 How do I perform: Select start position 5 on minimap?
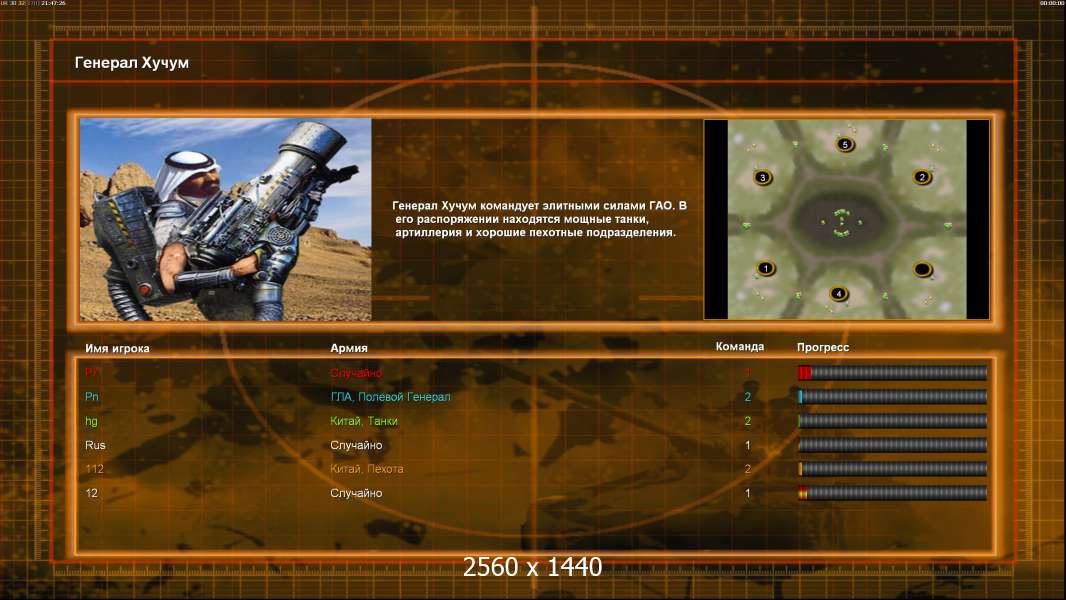click(x=845, y=145)
